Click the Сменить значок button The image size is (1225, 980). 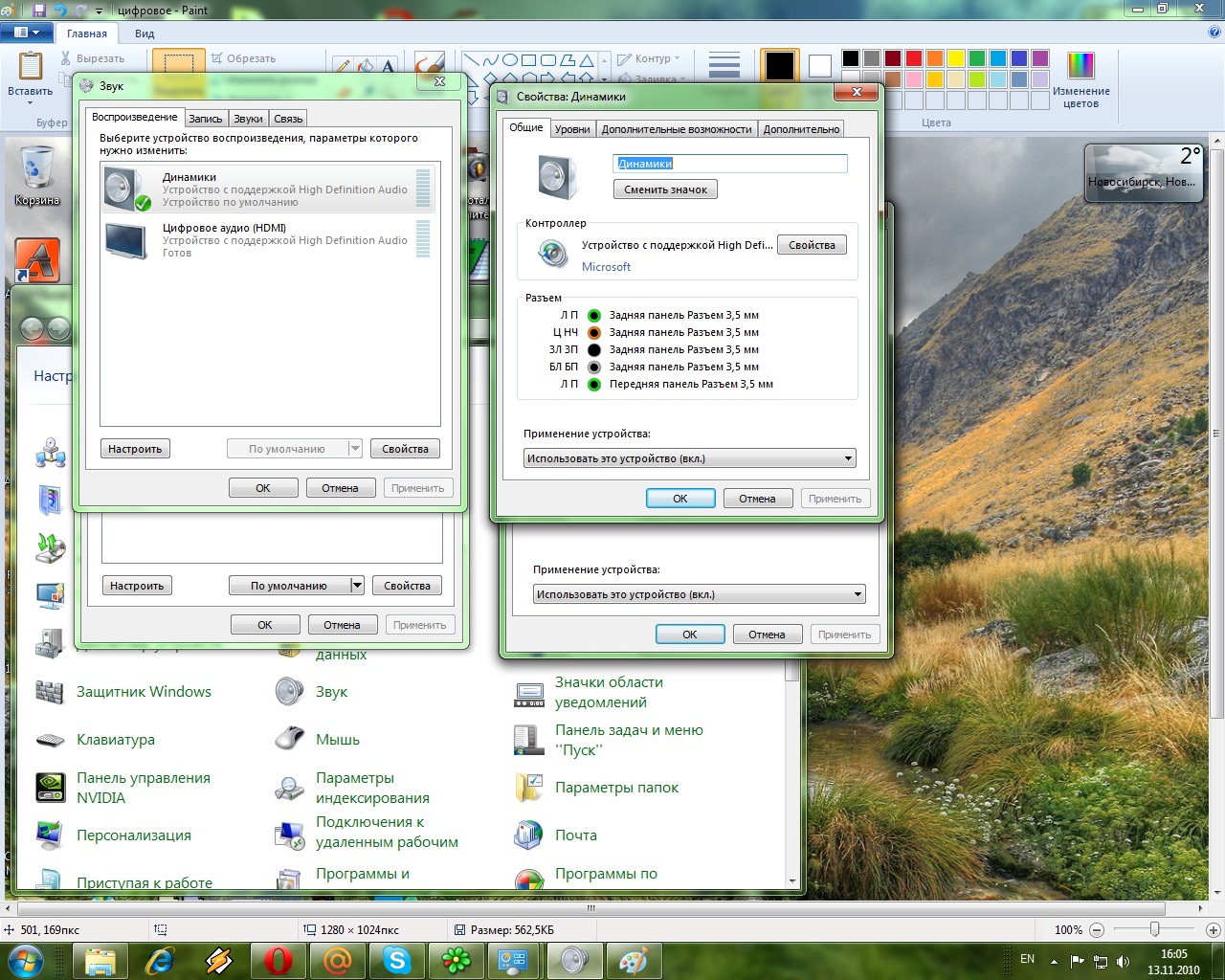(x=665, y=189)
